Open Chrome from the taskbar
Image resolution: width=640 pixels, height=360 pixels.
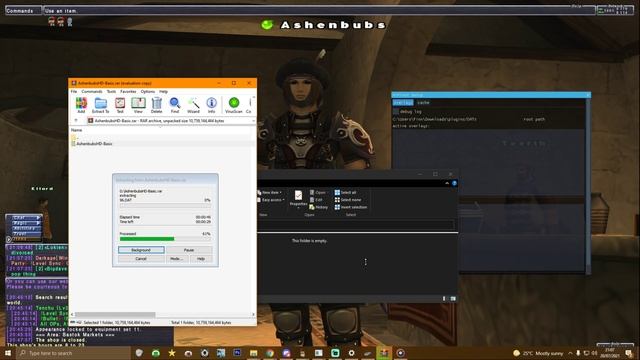tap(270, 353)
